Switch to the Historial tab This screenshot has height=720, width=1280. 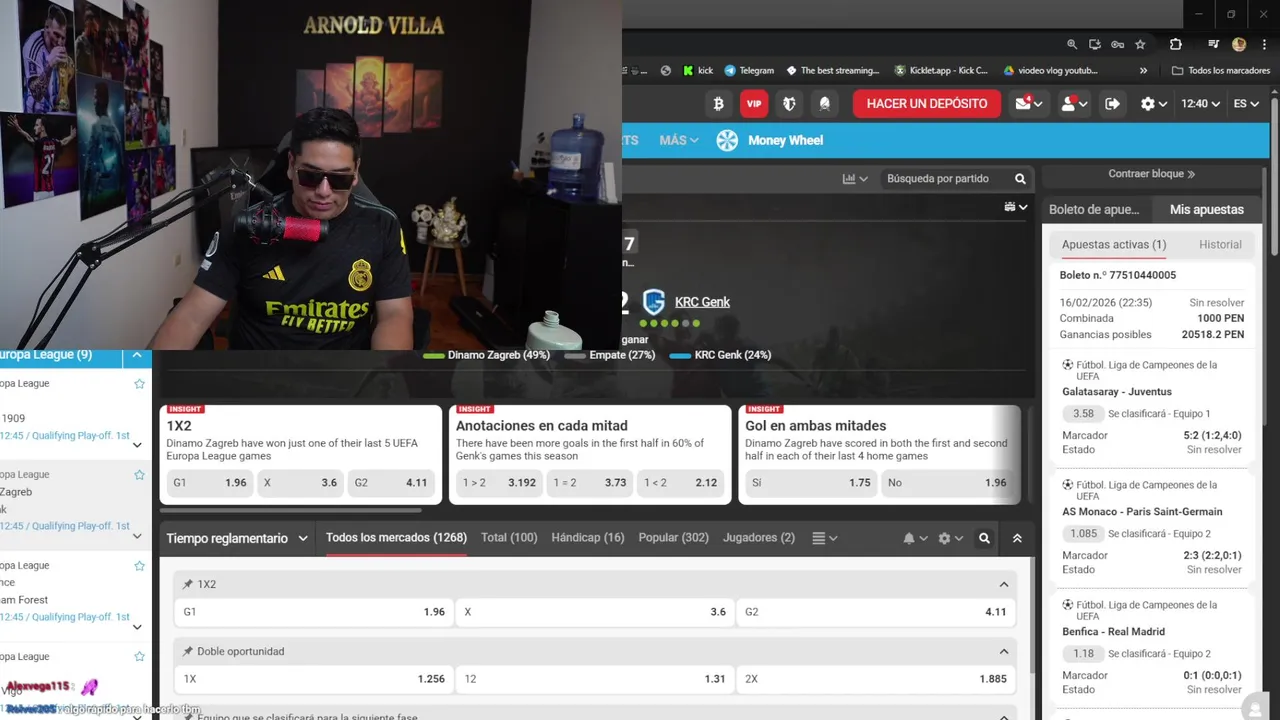point(1220,245)
